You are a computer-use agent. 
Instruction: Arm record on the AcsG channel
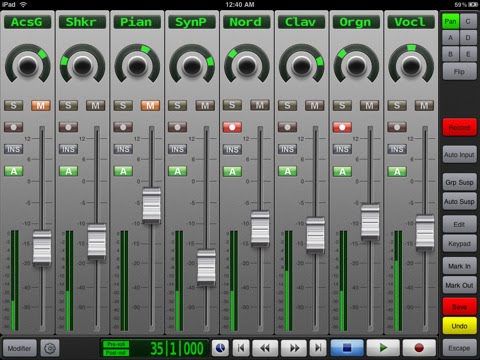(14, 127)
